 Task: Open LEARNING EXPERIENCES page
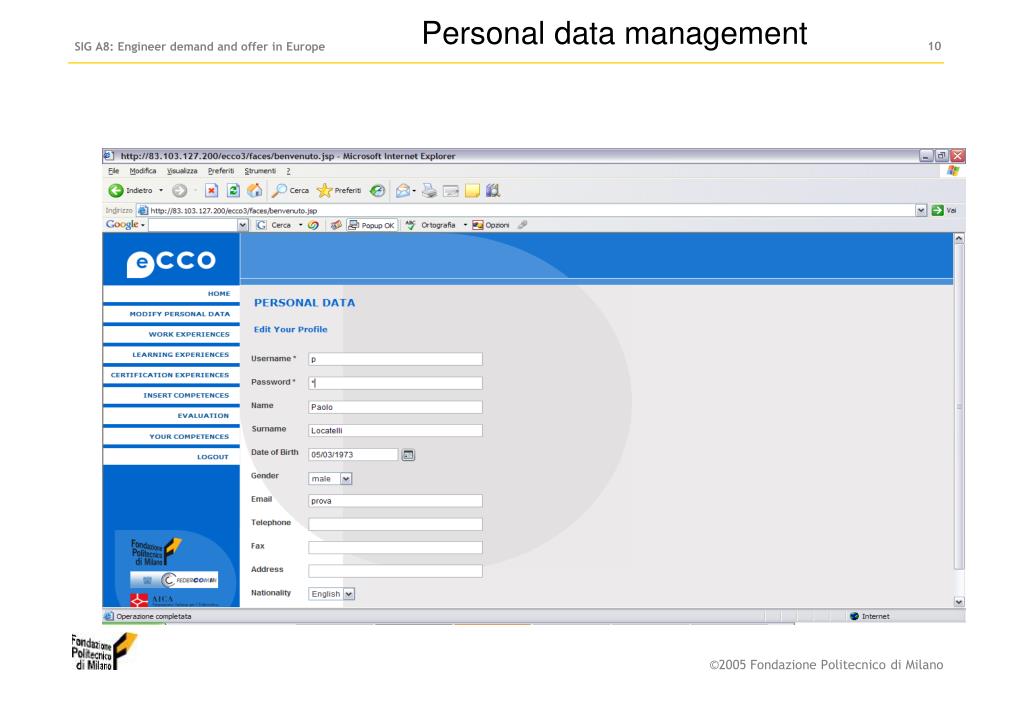(x=171, y=354)
